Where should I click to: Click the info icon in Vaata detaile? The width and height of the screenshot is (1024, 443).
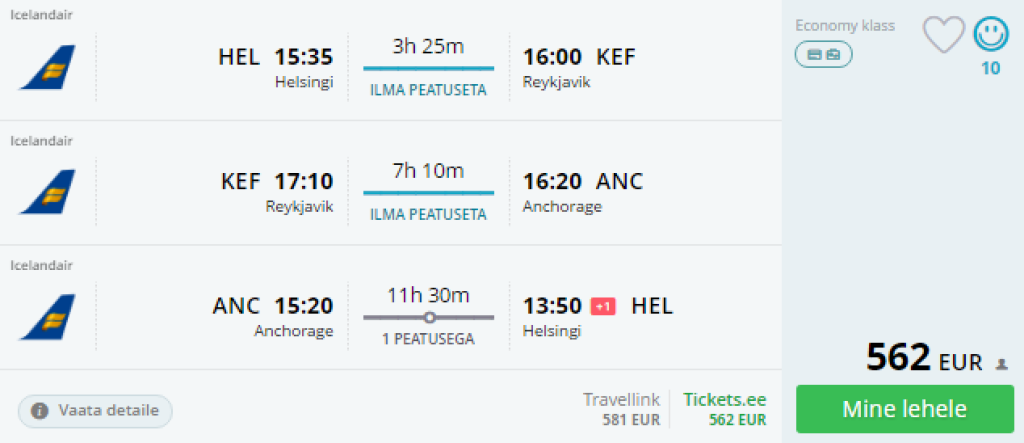point(40,410)
